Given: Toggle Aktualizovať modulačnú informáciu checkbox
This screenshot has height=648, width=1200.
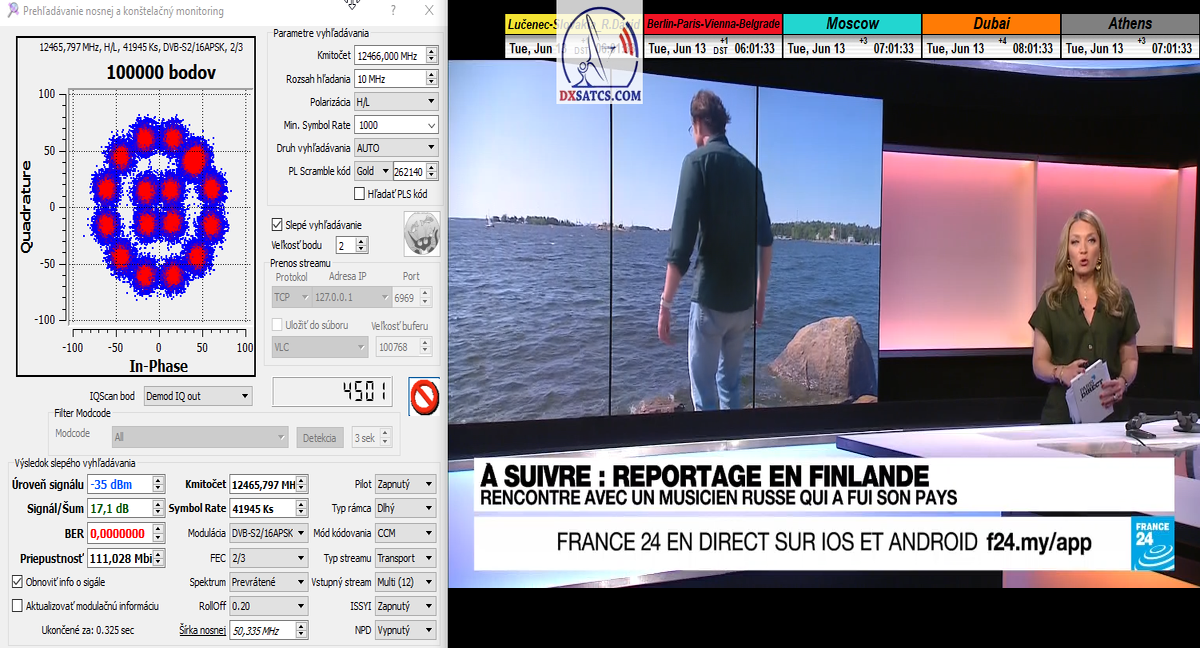Looking at the screenshot, I should pos(17,605).
